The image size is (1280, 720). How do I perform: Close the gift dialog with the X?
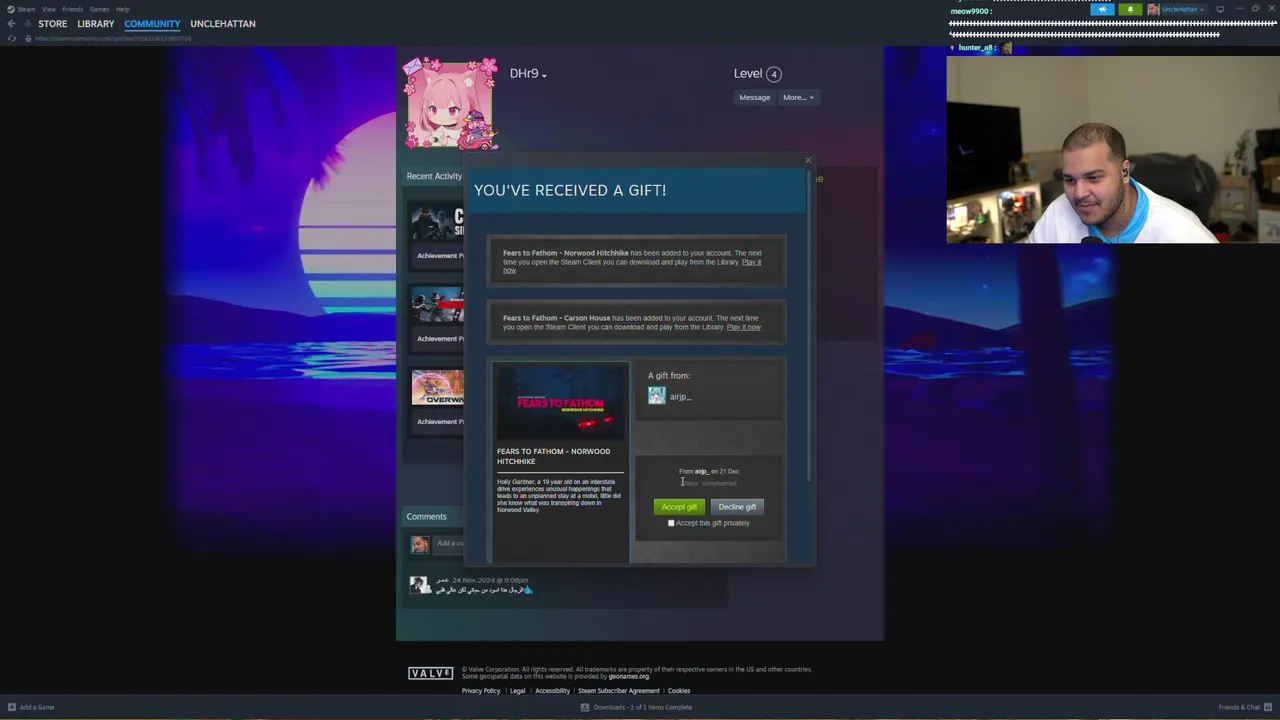click(808, 160)
